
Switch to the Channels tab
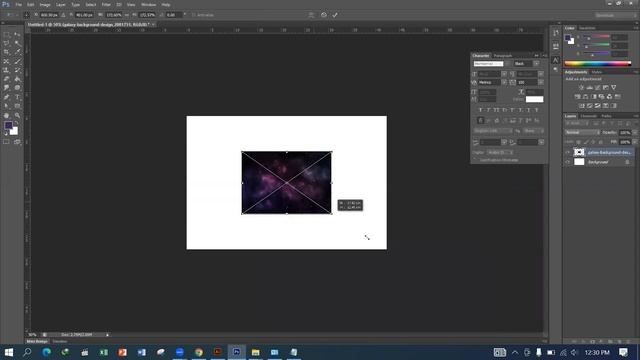point(589,116)
